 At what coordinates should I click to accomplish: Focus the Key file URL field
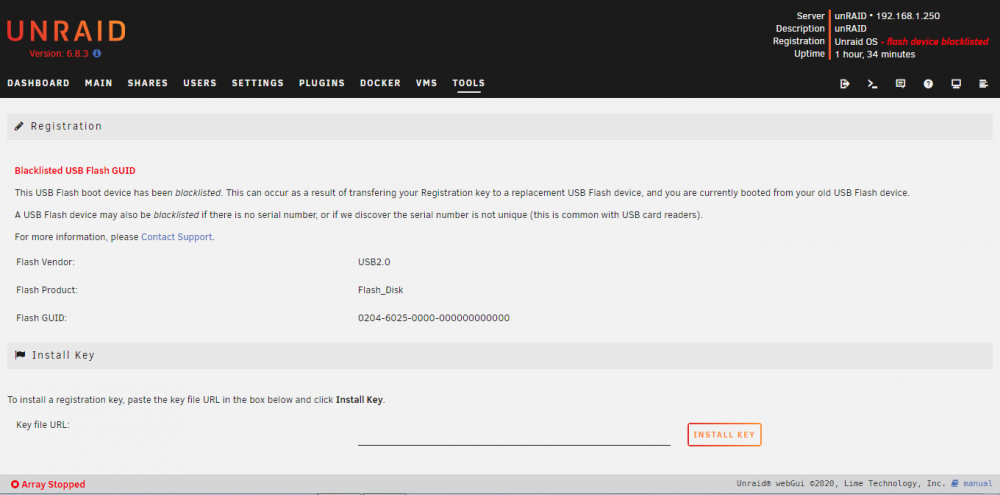coord(514,435)
